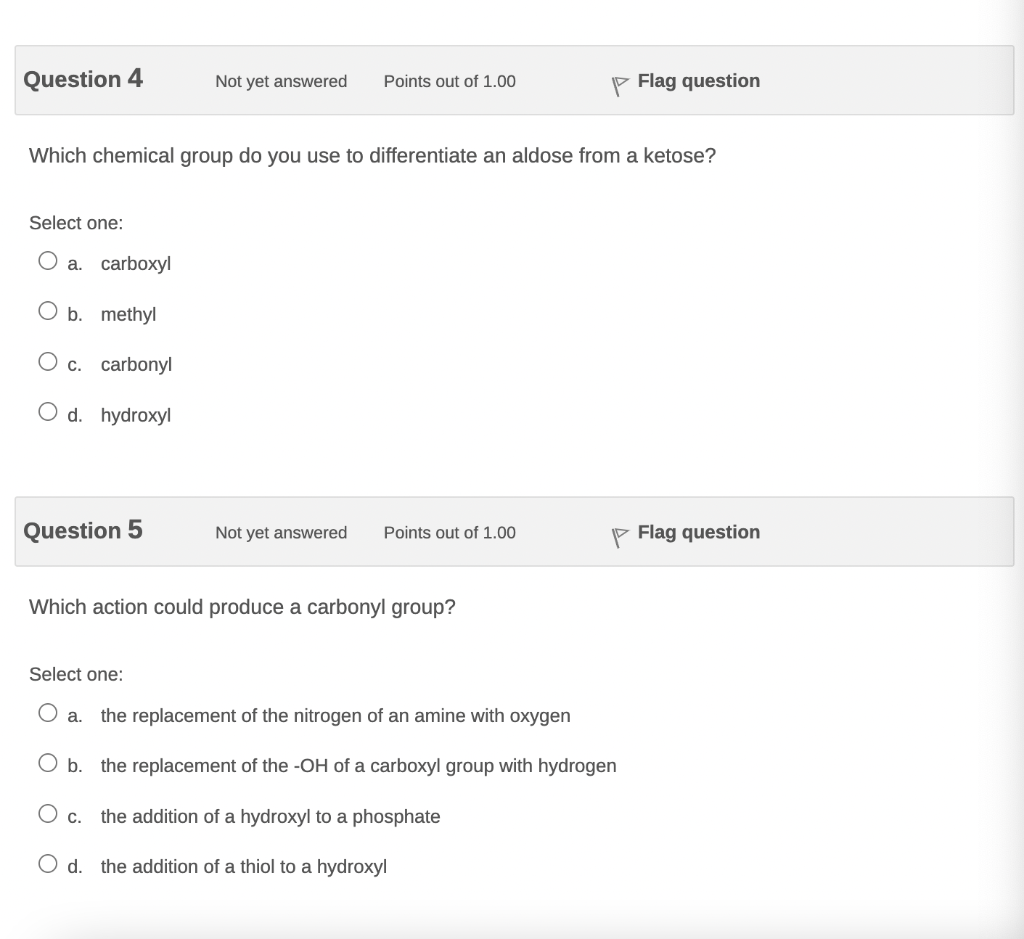Screen dimensions: 1024x939
Task: Click the flag icon for Question 5
Action: (x=620, y=537)
